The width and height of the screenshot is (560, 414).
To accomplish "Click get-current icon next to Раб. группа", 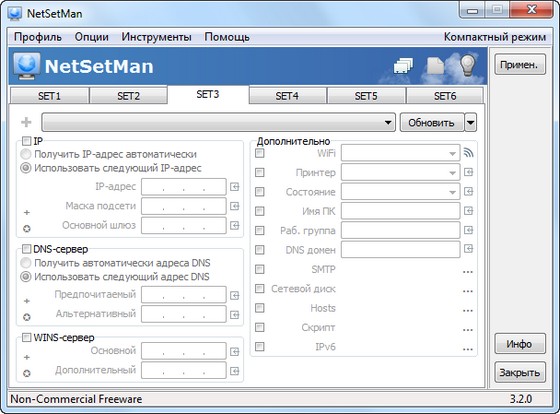I will 468,230.
